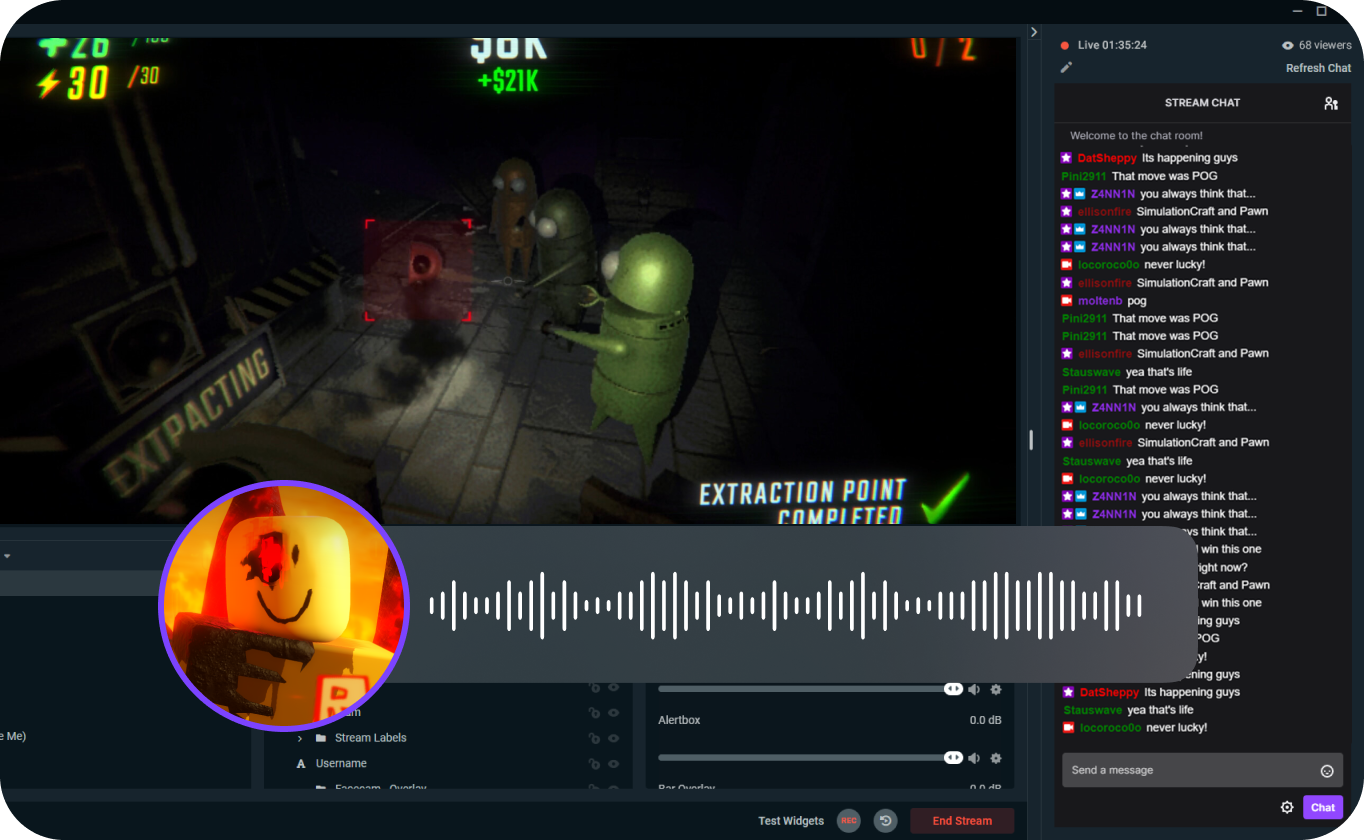Lock the Username source
Screen dimensions: 1364x840
pyautogui.click(x=594, y=764)
